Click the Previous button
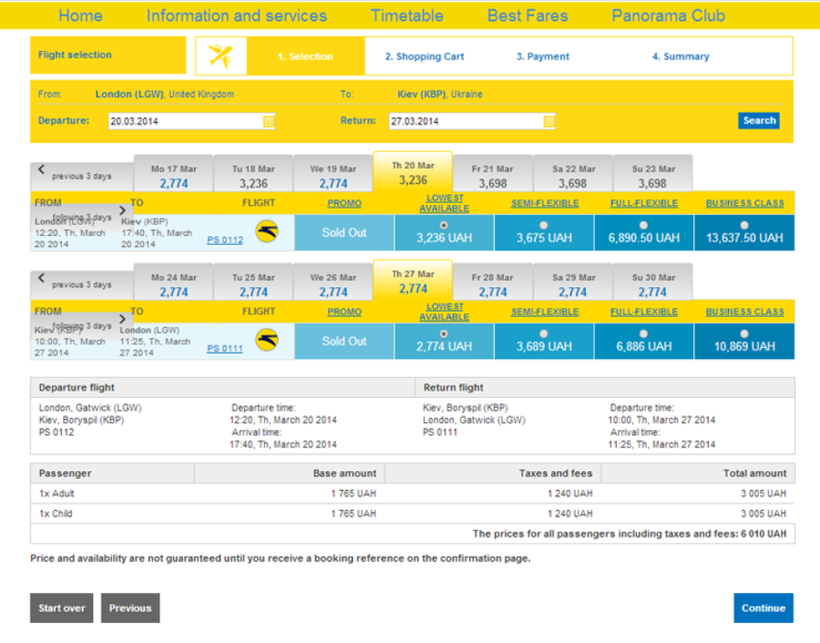This screenshot has height=643, width=820. pos(130,608)
